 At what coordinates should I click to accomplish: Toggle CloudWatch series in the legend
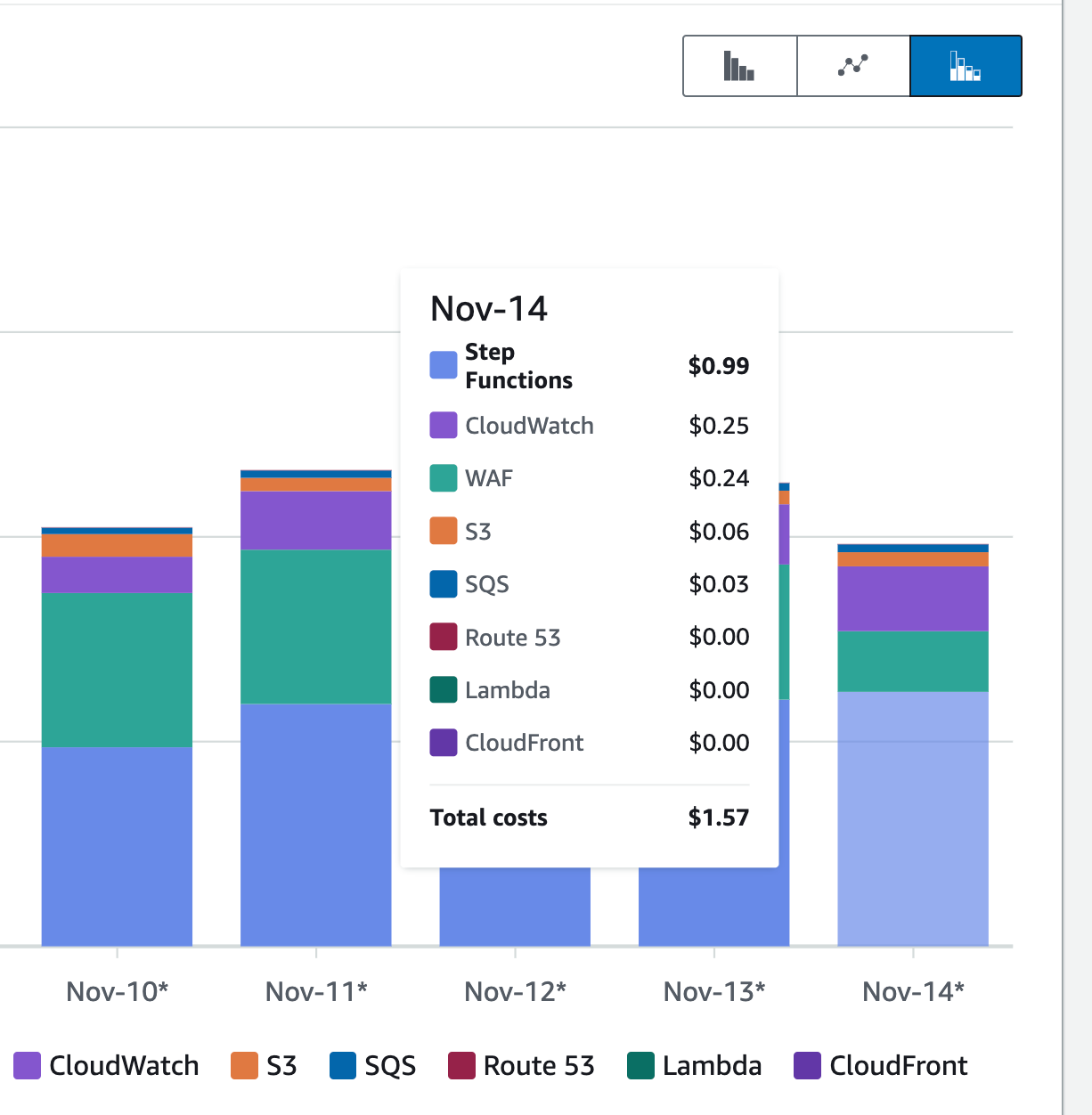point(107,1065)
